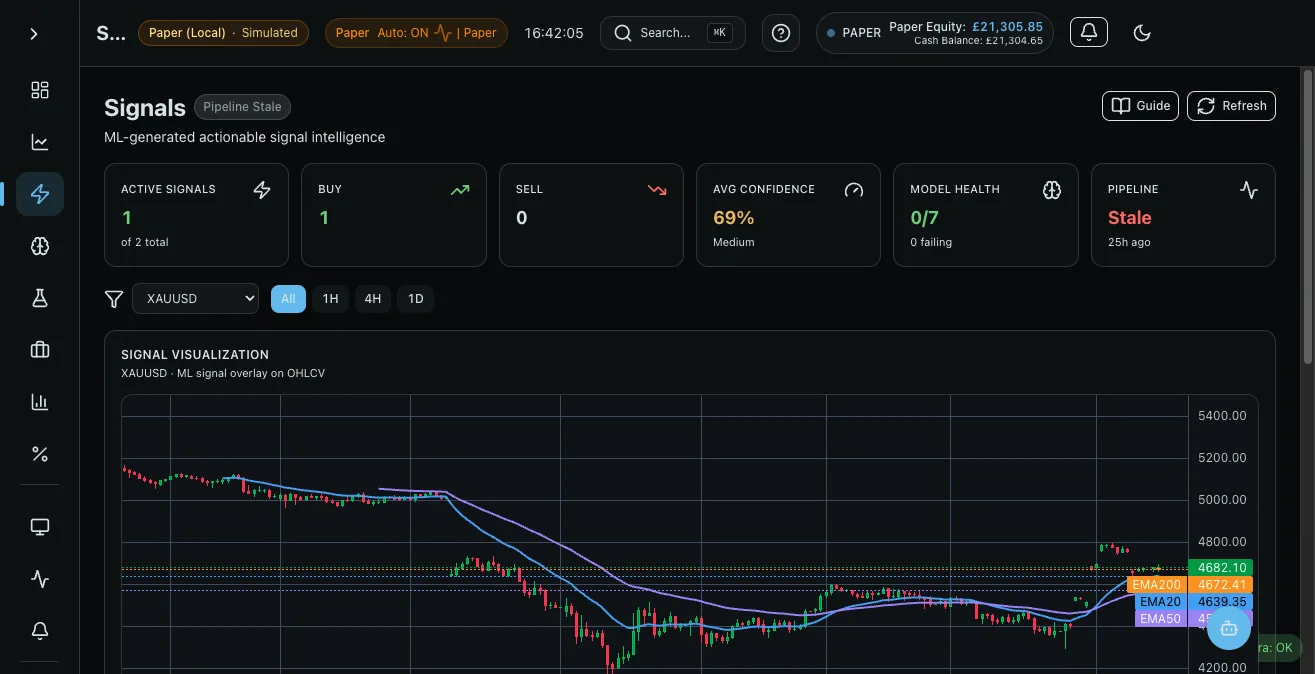Click the Buy card trending-up icon
The height and width of the screenshot is (674, 1315).
point(460,190)
